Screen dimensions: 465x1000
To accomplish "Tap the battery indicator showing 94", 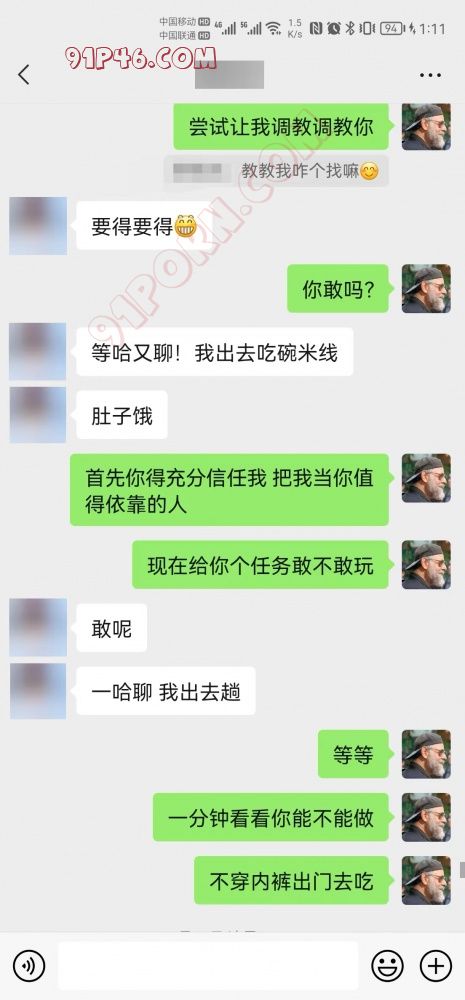I will coord(393,29).
